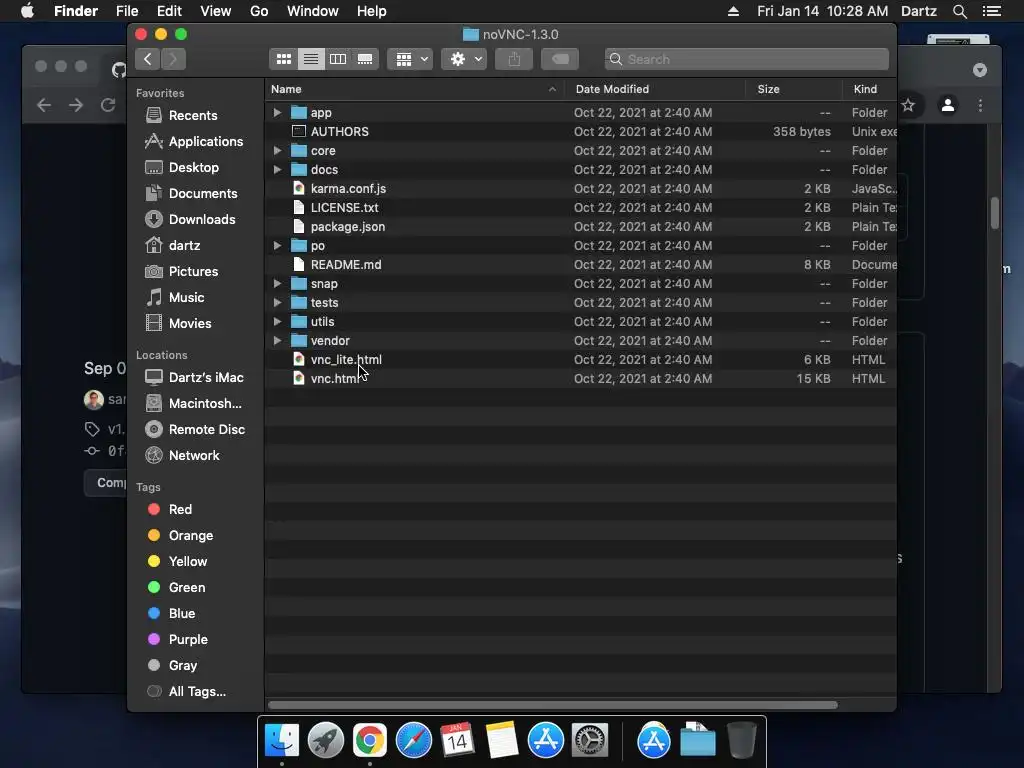Open System Preferences from the Dock
1024x768 pixels.
[590, 741]
